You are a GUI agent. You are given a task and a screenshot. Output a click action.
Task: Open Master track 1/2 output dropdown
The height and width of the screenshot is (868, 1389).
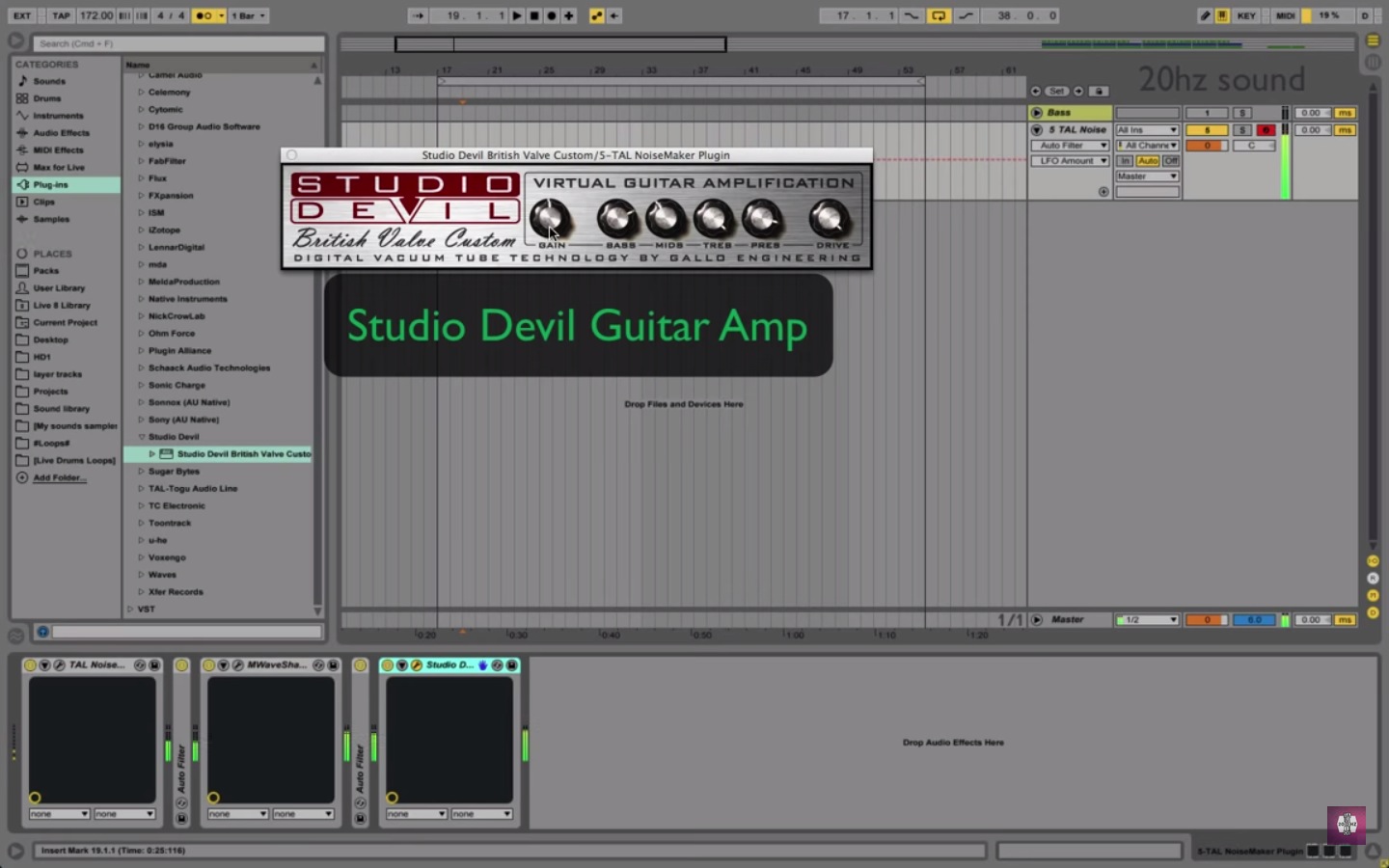(x=1147, y=620)
